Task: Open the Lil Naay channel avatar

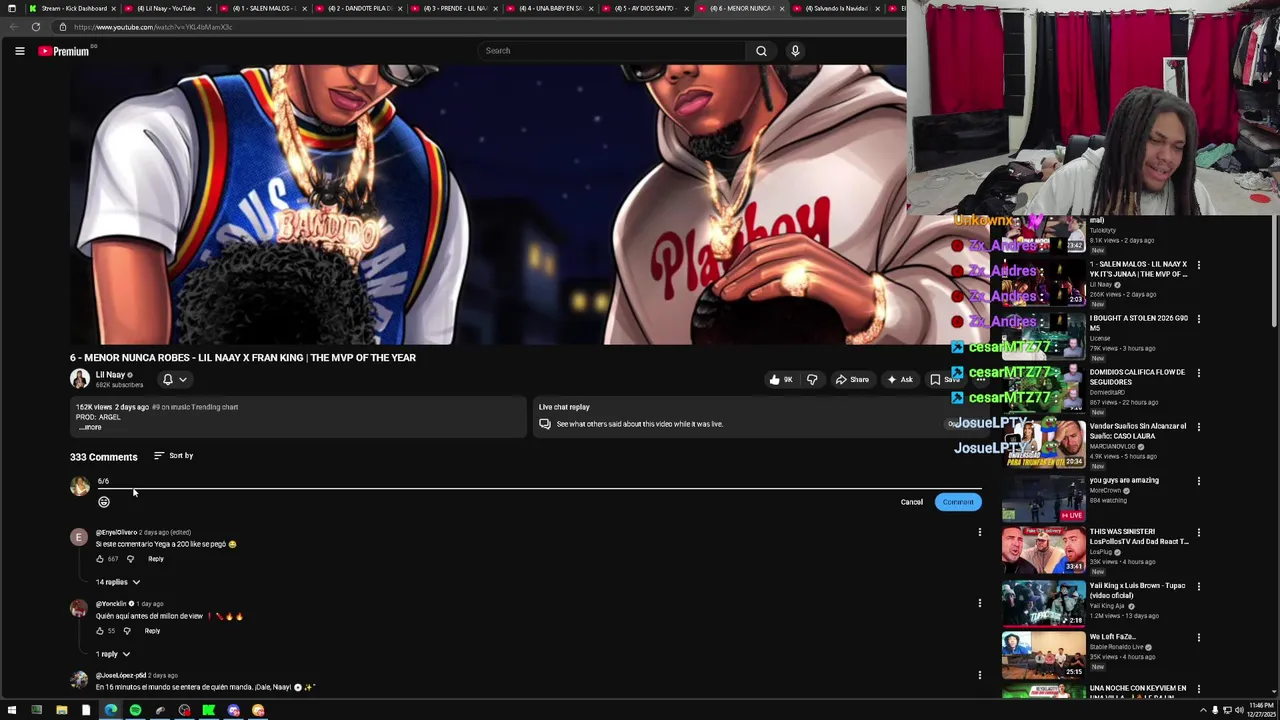Action: click(79, 379)
